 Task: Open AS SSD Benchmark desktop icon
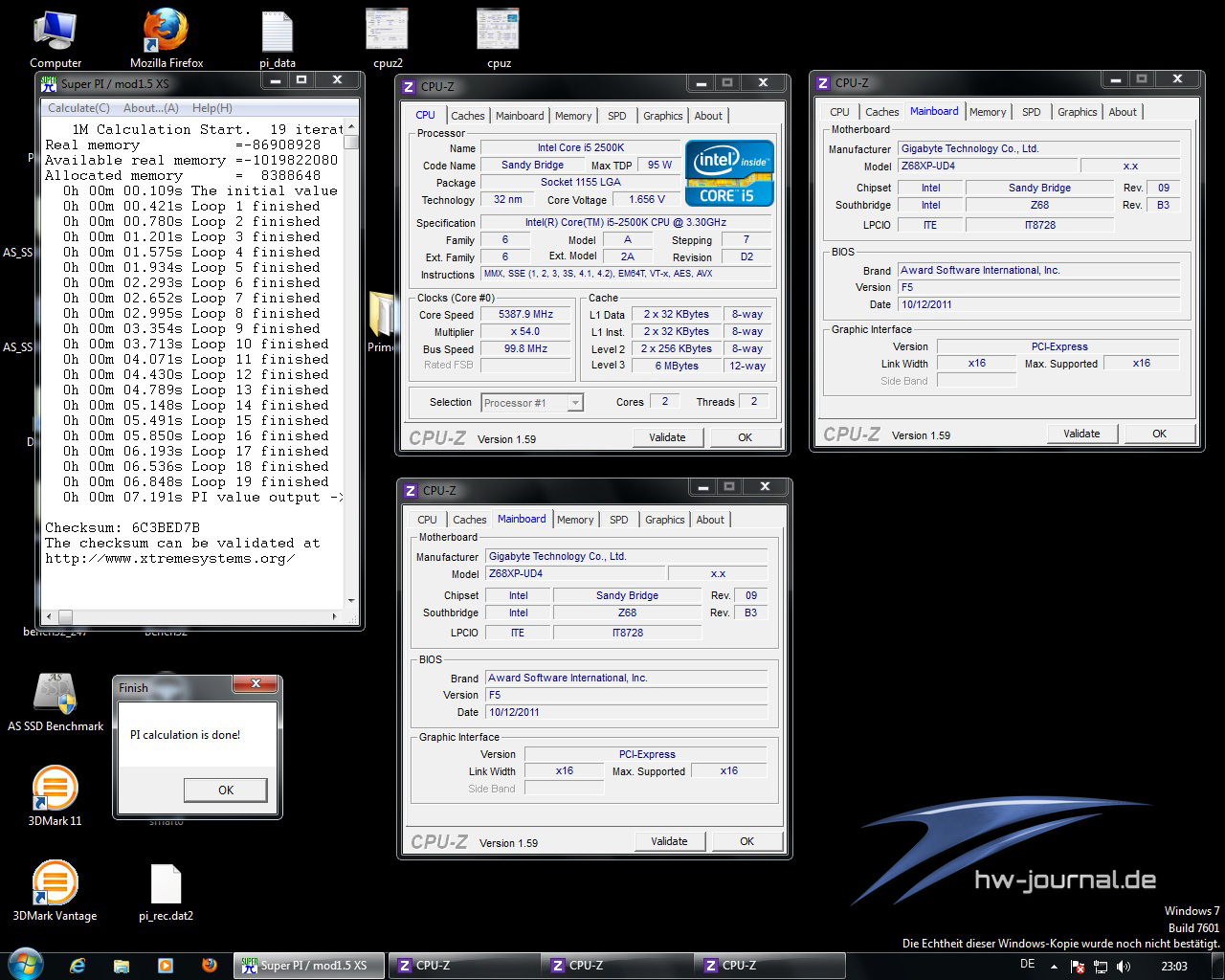tap(56, 702)
